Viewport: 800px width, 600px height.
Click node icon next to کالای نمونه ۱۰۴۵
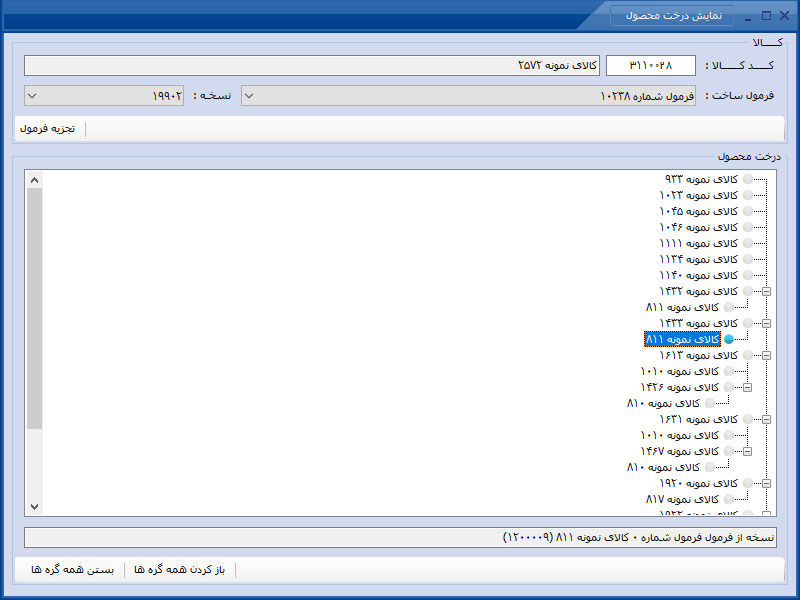pos(747,211)
